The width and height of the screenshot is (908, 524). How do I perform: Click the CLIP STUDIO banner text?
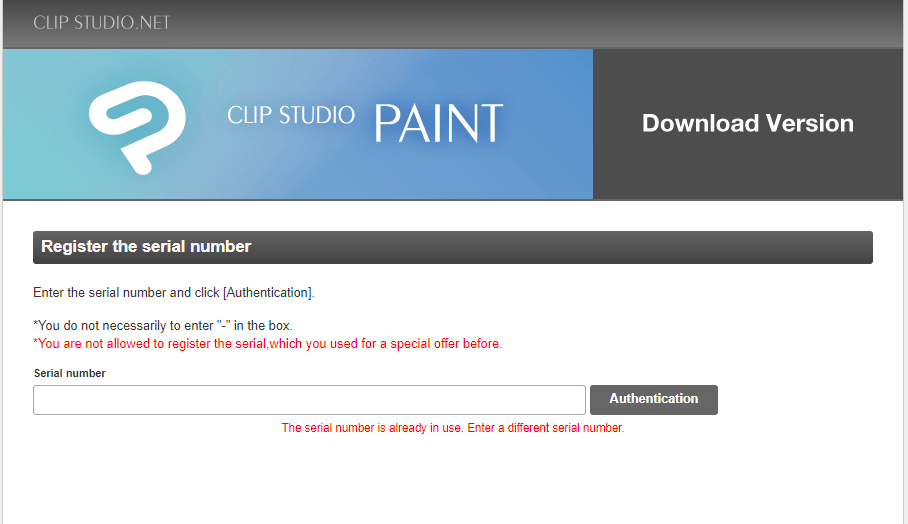pos(291,114)
